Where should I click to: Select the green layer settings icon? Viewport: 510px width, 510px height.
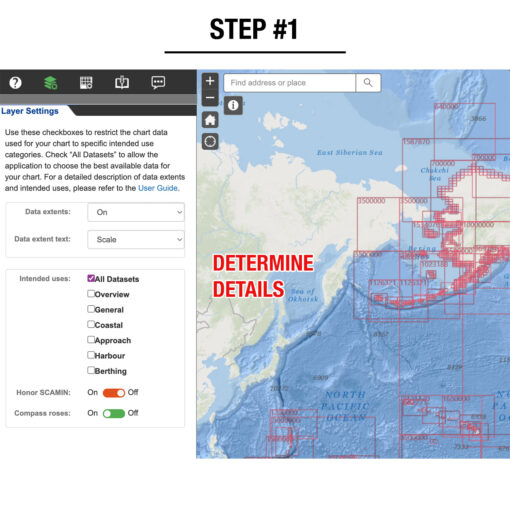tap(51, 82)
